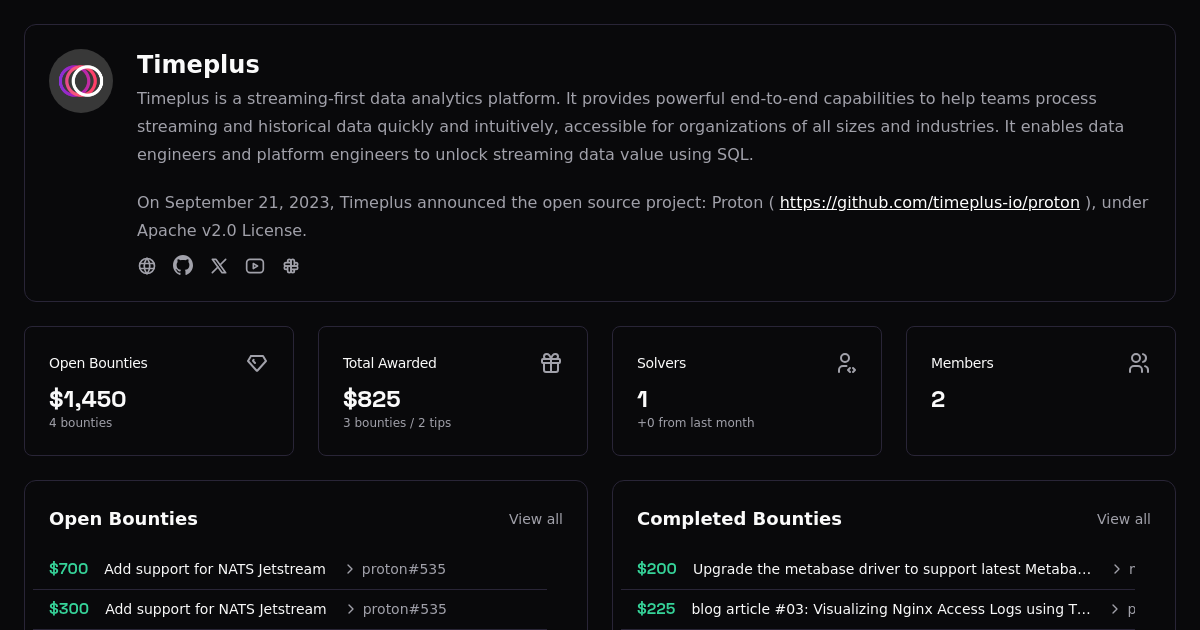This screenshot has width=1200, height=630.
Task: Open the $200 metabase driver upgrade bounty
Action: click(891, 569)
